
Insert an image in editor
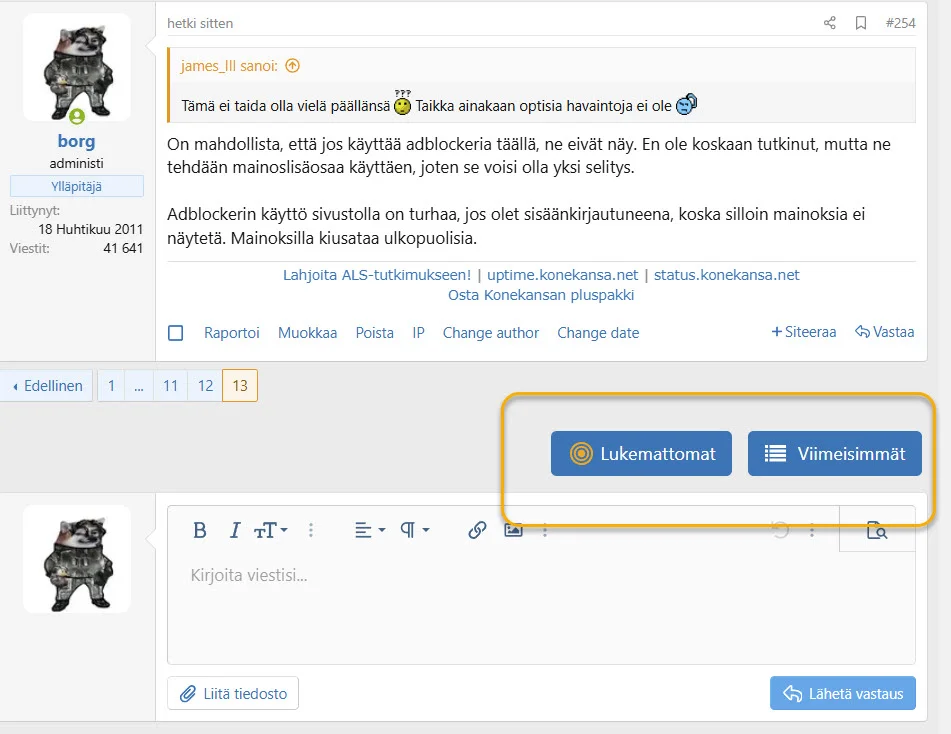tap(513, 530)
